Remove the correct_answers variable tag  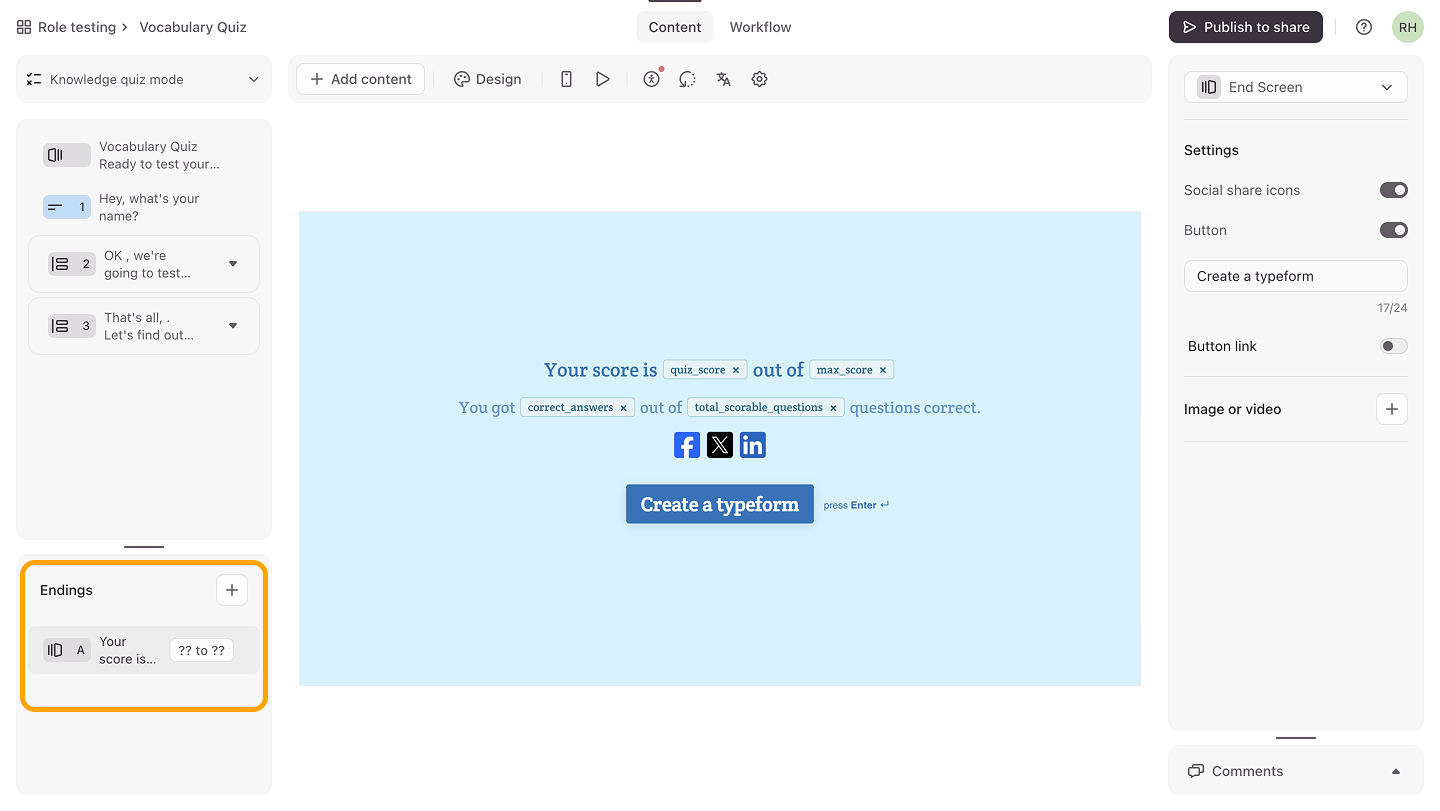click(x=623, y=408)
